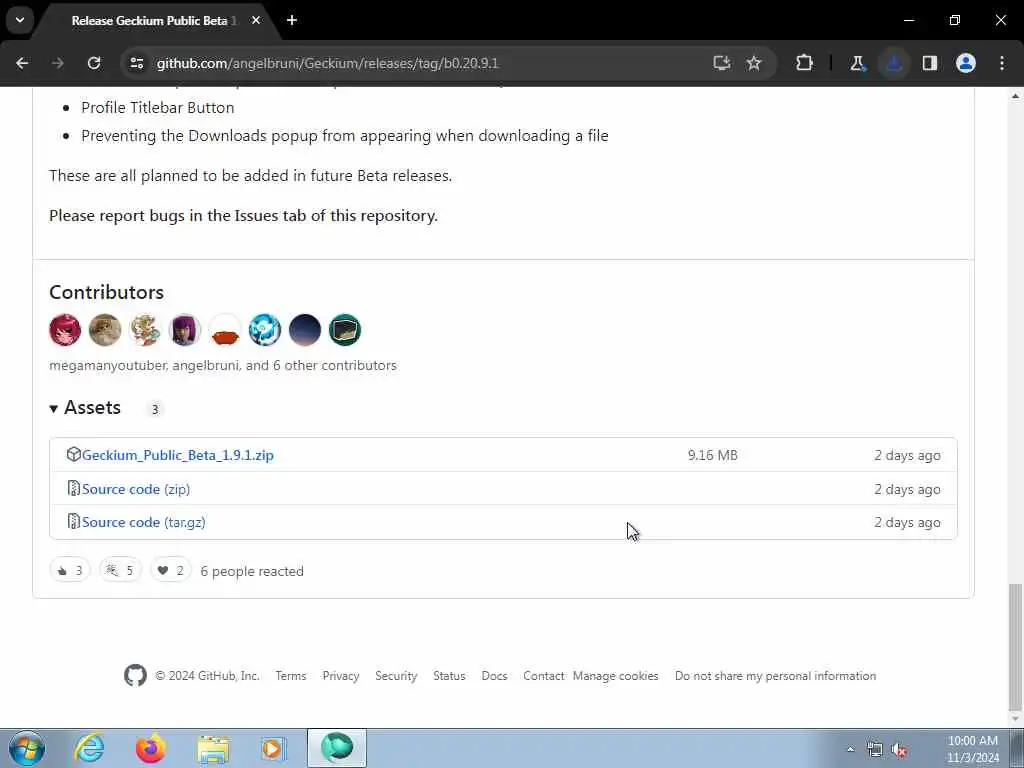1024x768 pixels.
Task: Open the Windows Start button
Action: (x=27, y=748)
